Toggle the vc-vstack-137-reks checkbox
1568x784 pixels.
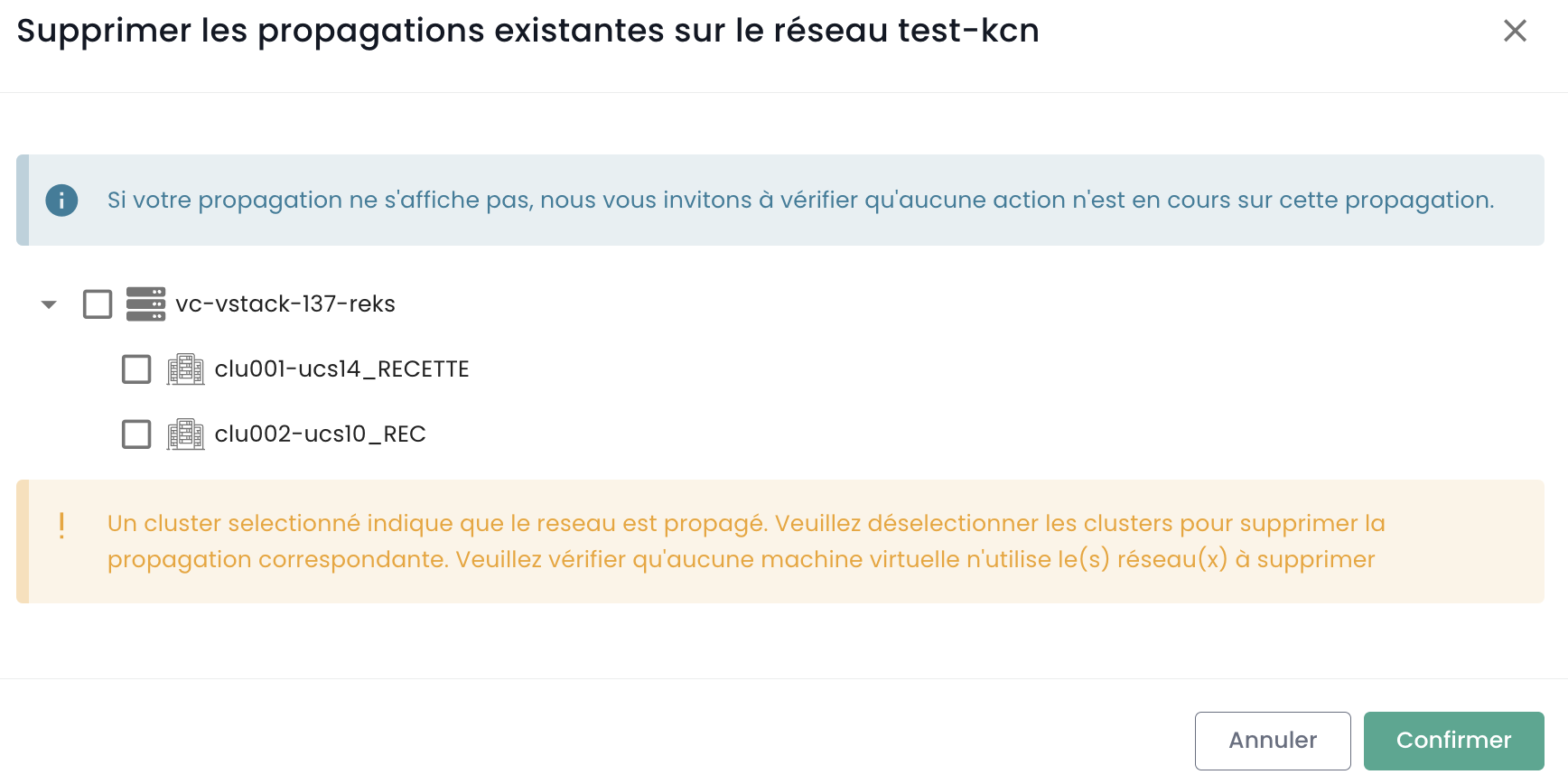98,304
